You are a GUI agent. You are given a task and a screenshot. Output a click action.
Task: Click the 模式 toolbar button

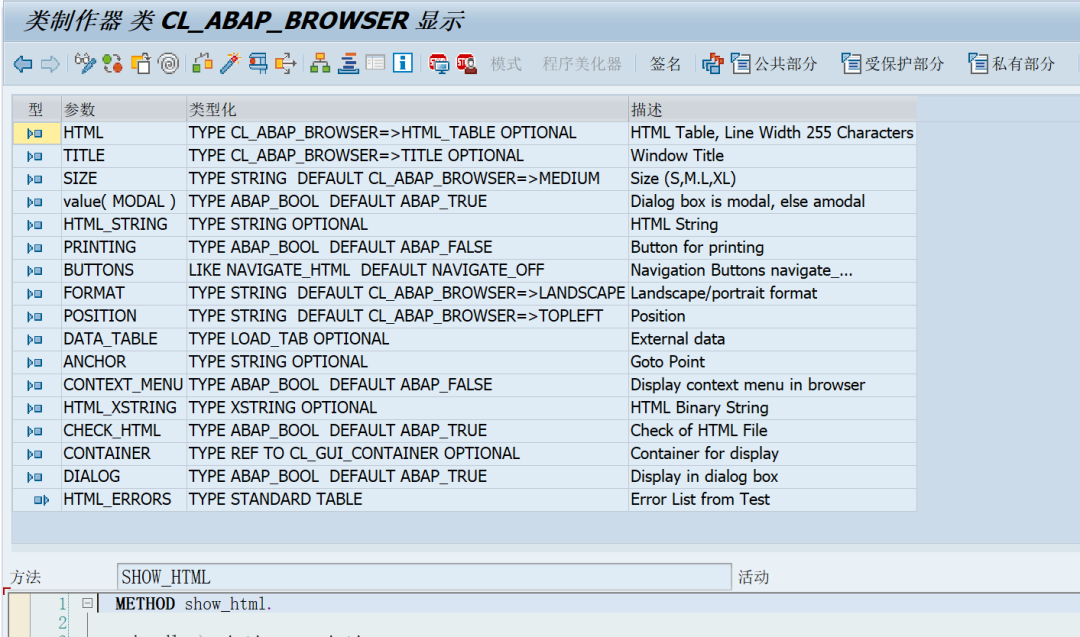point(506,64)
